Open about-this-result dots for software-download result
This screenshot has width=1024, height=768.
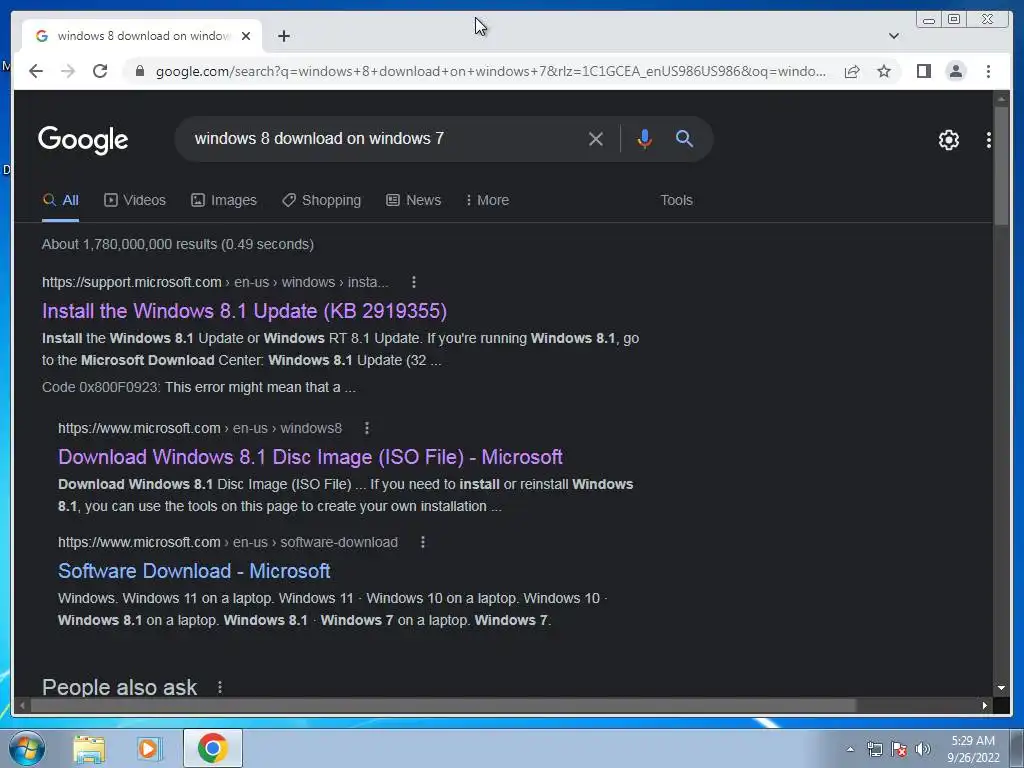423,542
